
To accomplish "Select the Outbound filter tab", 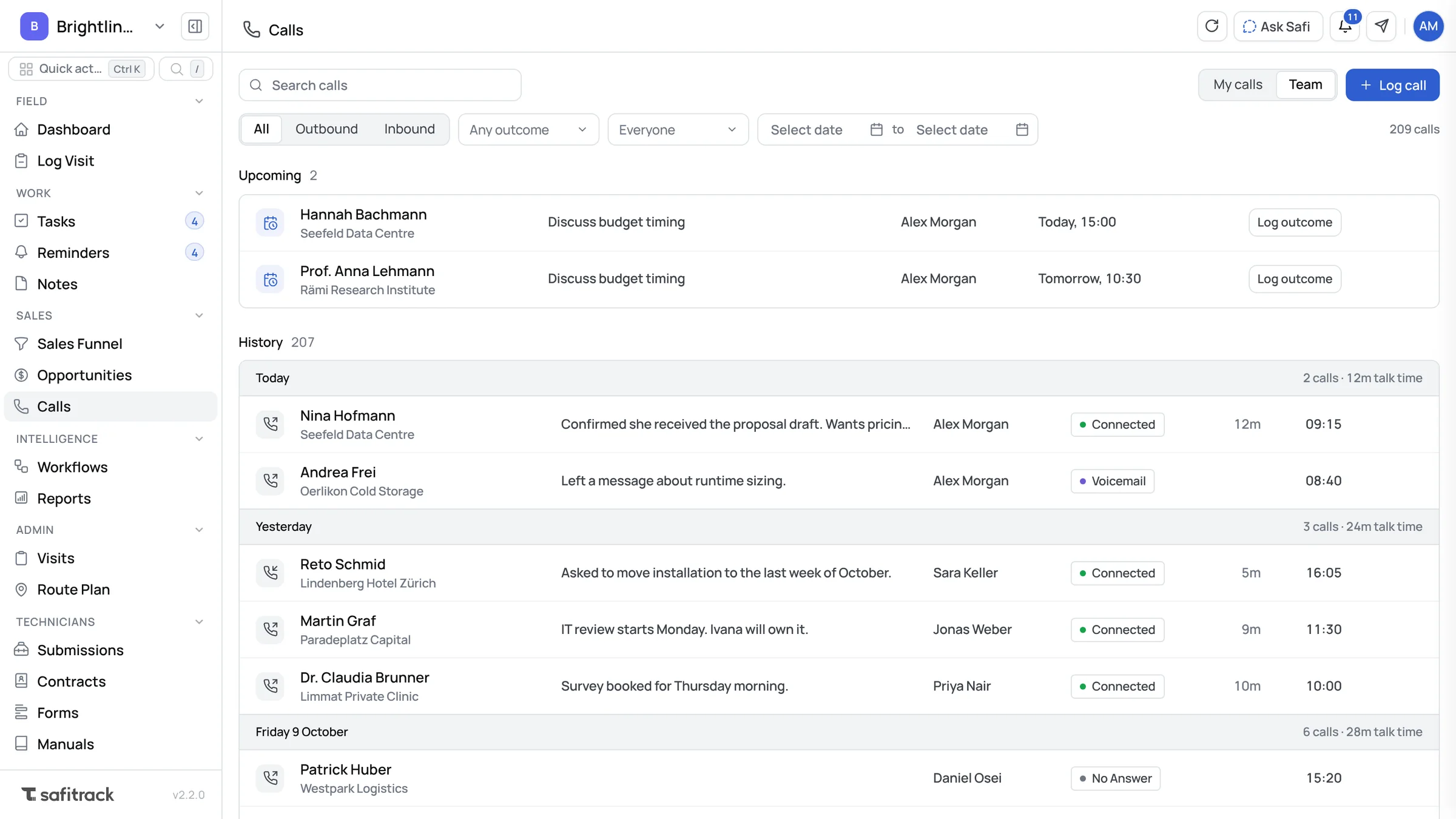I will [x=326, y=129].
